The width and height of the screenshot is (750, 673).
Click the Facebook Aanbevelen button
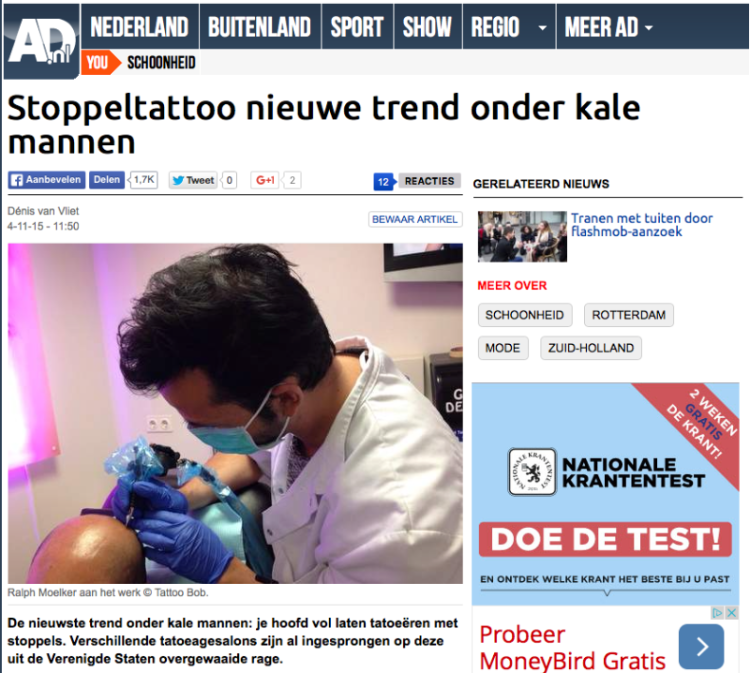(47, 180)
